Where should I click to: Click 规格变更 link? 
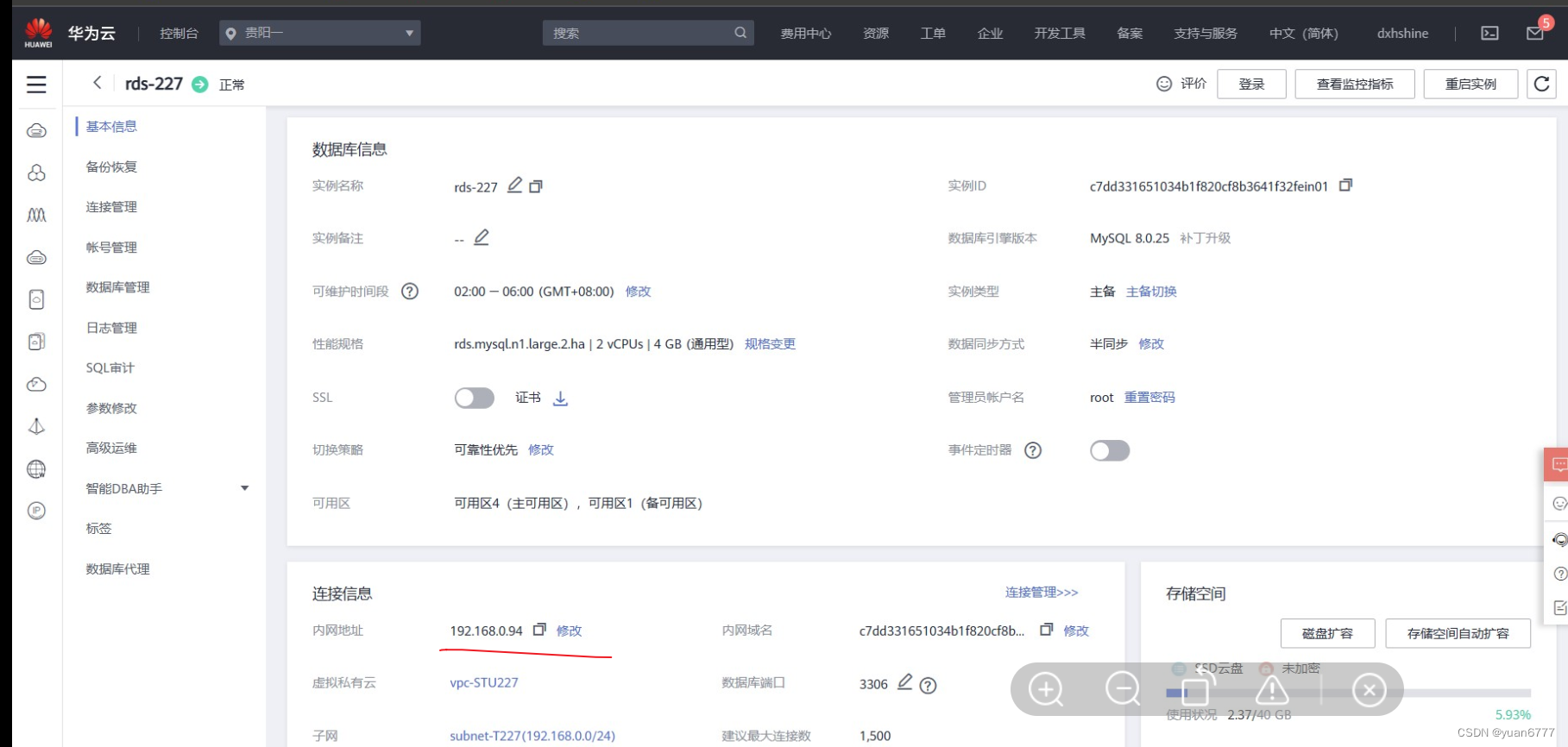(x=770, y=343)
